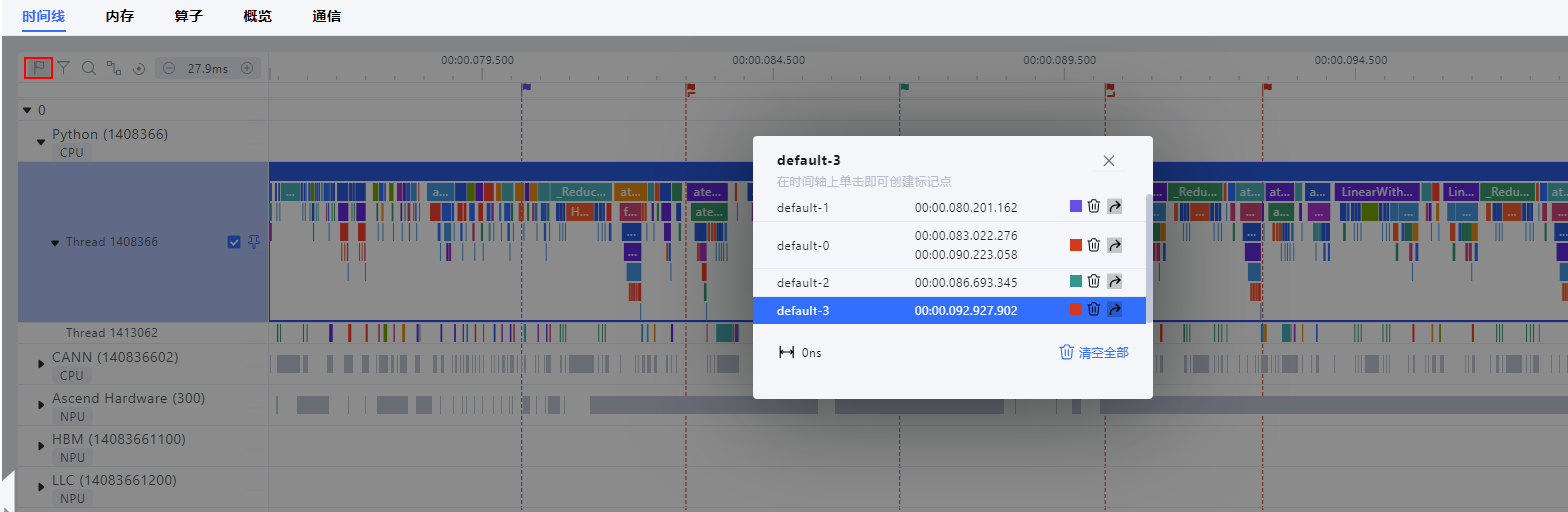The height and width of the screenshot is (512, 1568).
Task: Change the default-1 purple color swatch
Action: 1076,206
